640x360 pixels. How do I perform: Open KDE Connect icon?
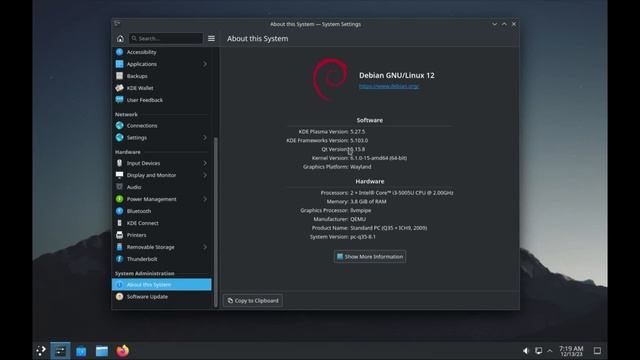(x=119, y=223)
